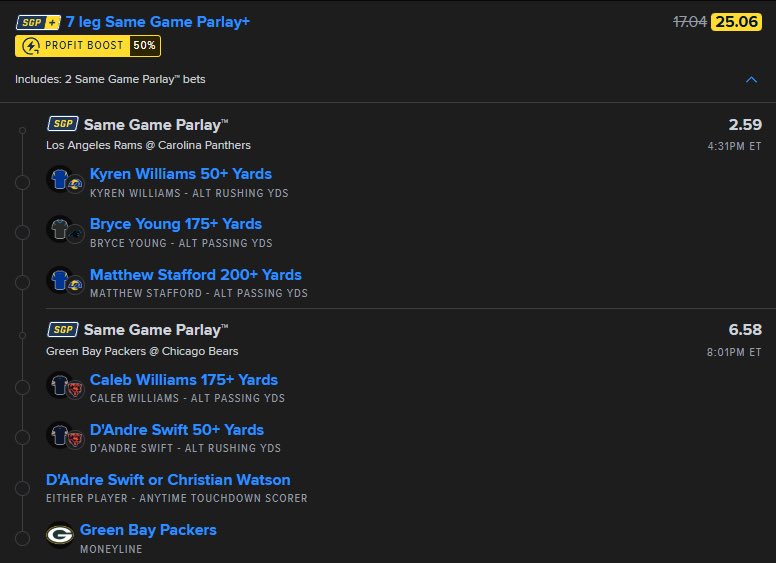Click the status circle beside Kyren Williams leg

[22, 183]
